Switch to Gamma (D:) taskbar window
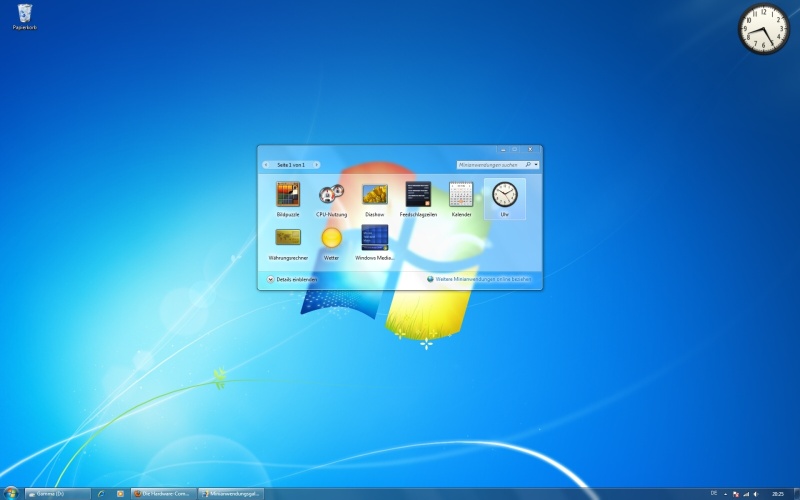The image size is (800, 500). click(58, 494)
